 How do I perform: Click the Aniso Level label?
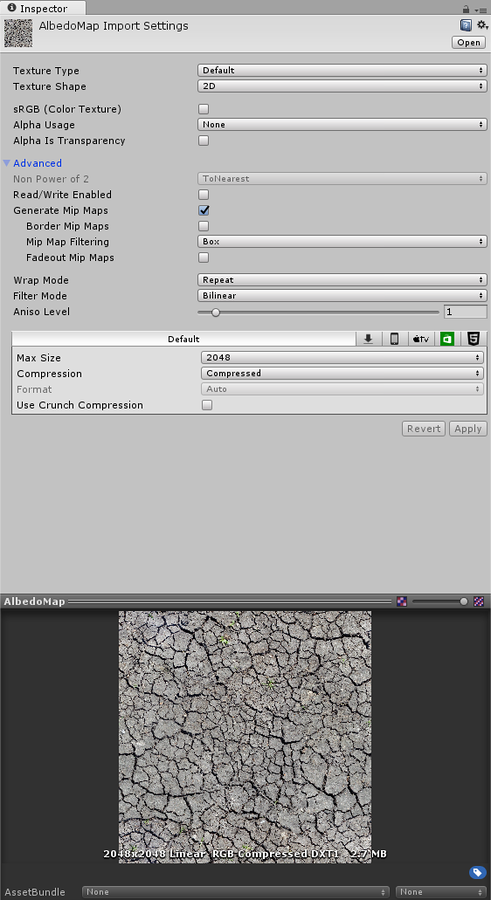click(41, 312)
